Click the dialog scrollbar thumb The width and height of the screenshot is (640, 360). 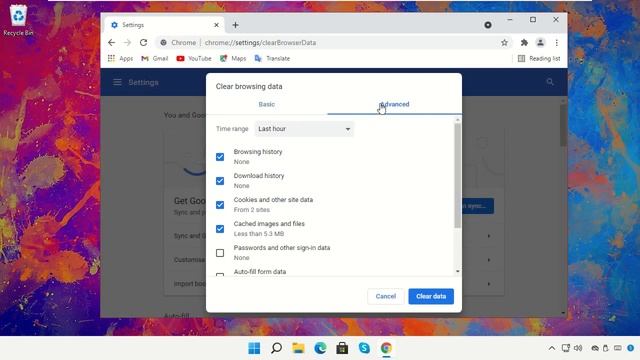coord(457,176)
